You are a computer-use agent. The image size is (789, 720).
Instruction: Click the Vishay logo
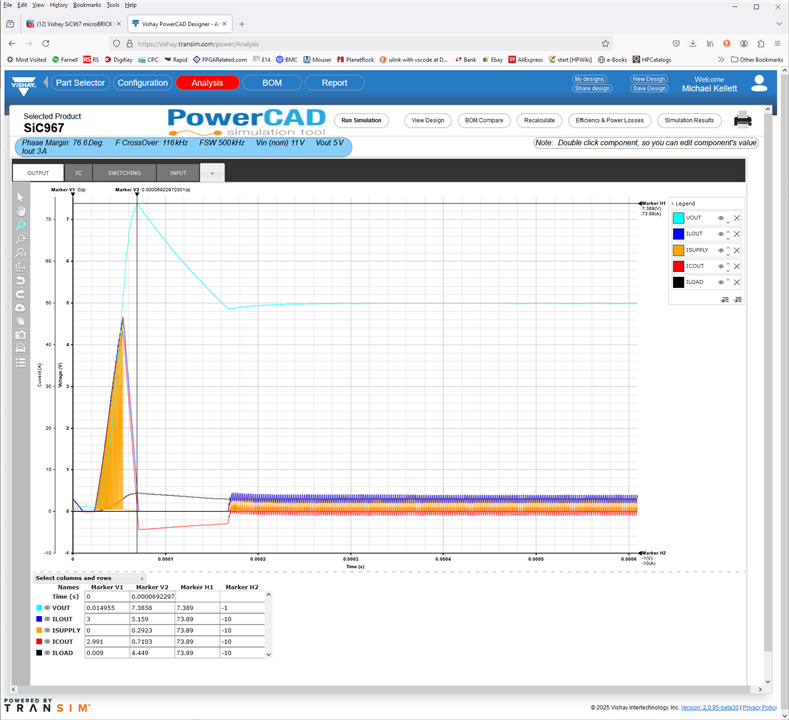click(23, 85)
